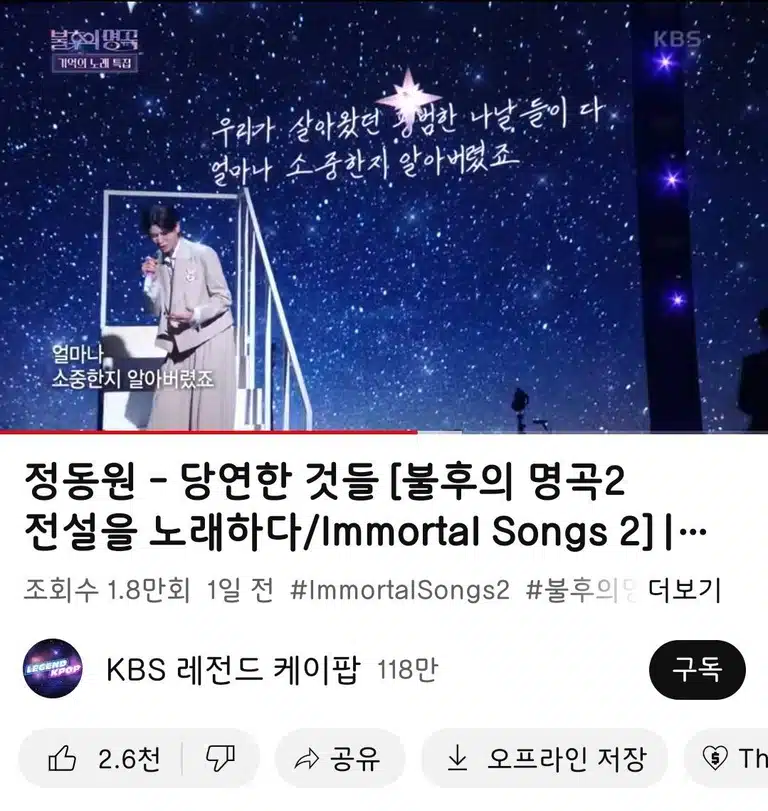Open the #ImmortalSongs2 hashtag
Viewport: 768px width, 811px height.
400,590
